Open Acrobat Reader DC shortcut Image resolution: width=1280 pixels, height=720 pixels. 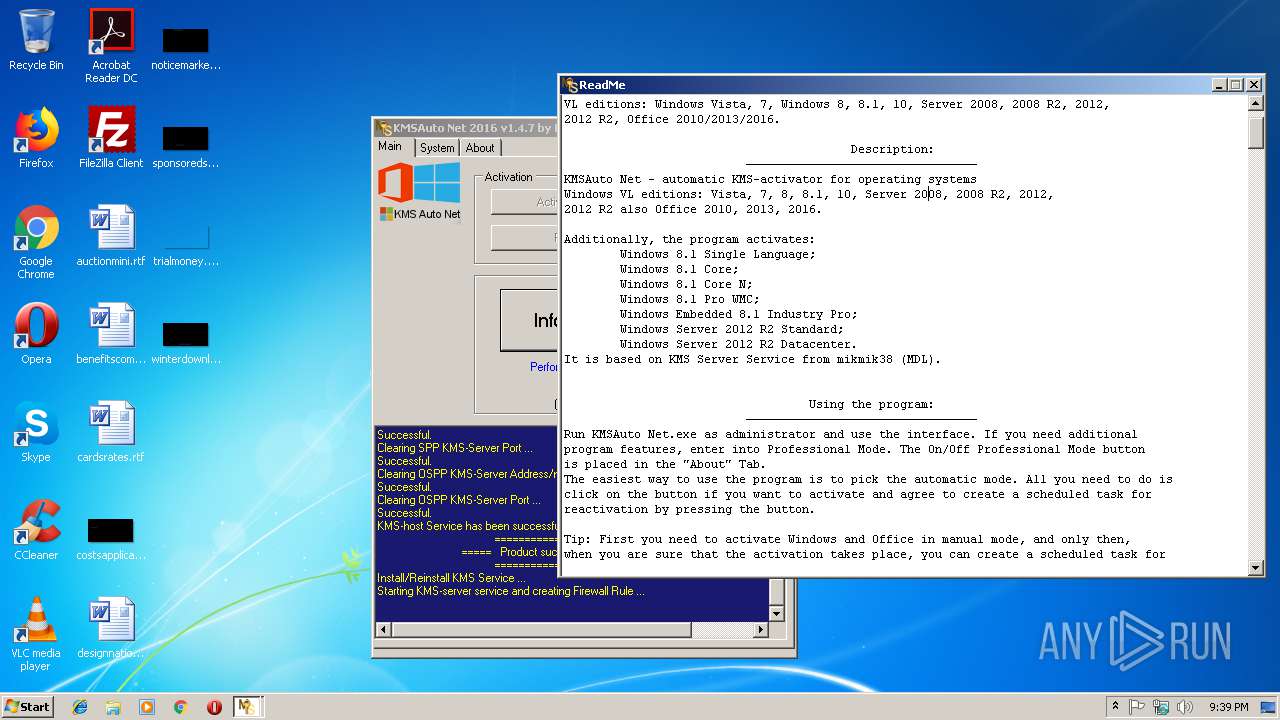[111, 46]
